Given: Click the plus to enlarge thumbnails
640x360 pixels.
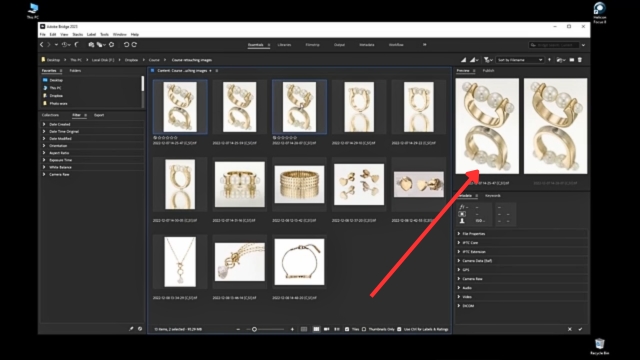Looking at the screenshot, I should tap(292, 329).
